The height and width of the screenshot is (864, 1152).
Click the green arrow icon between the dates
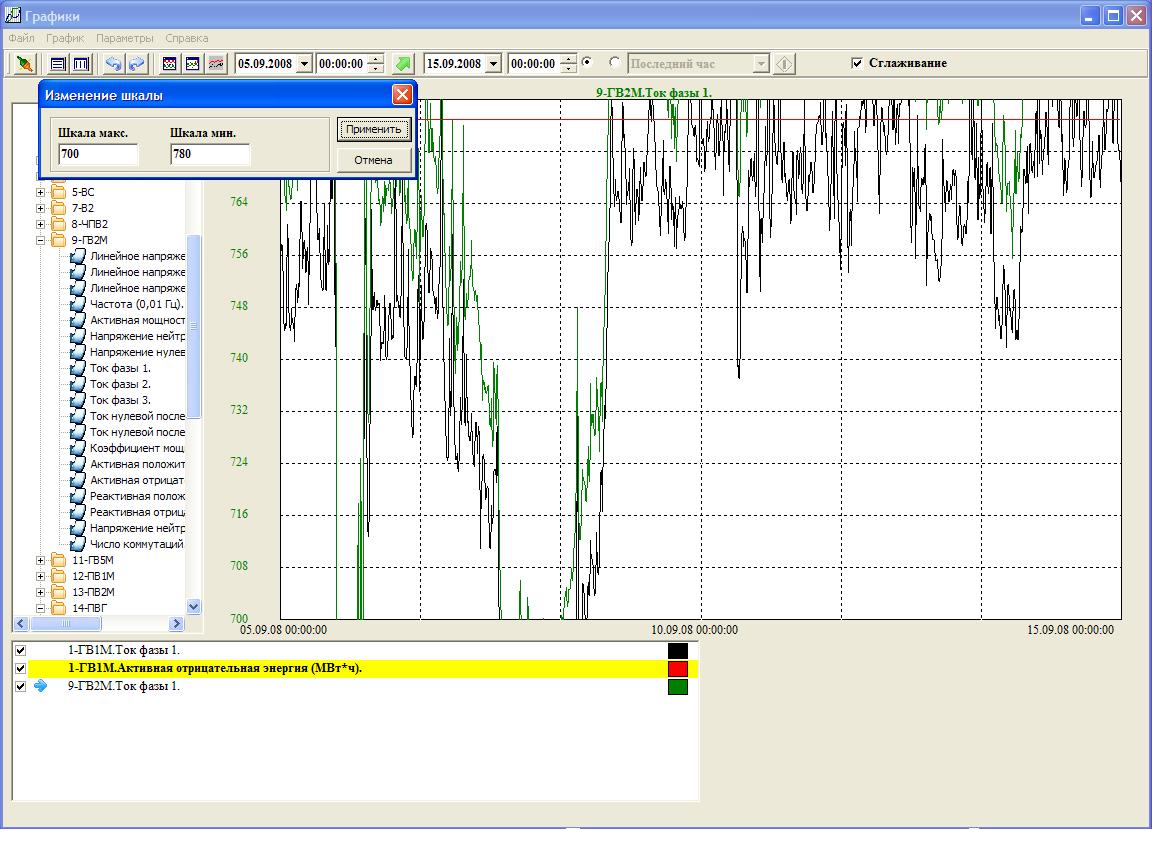coord(402,64)
